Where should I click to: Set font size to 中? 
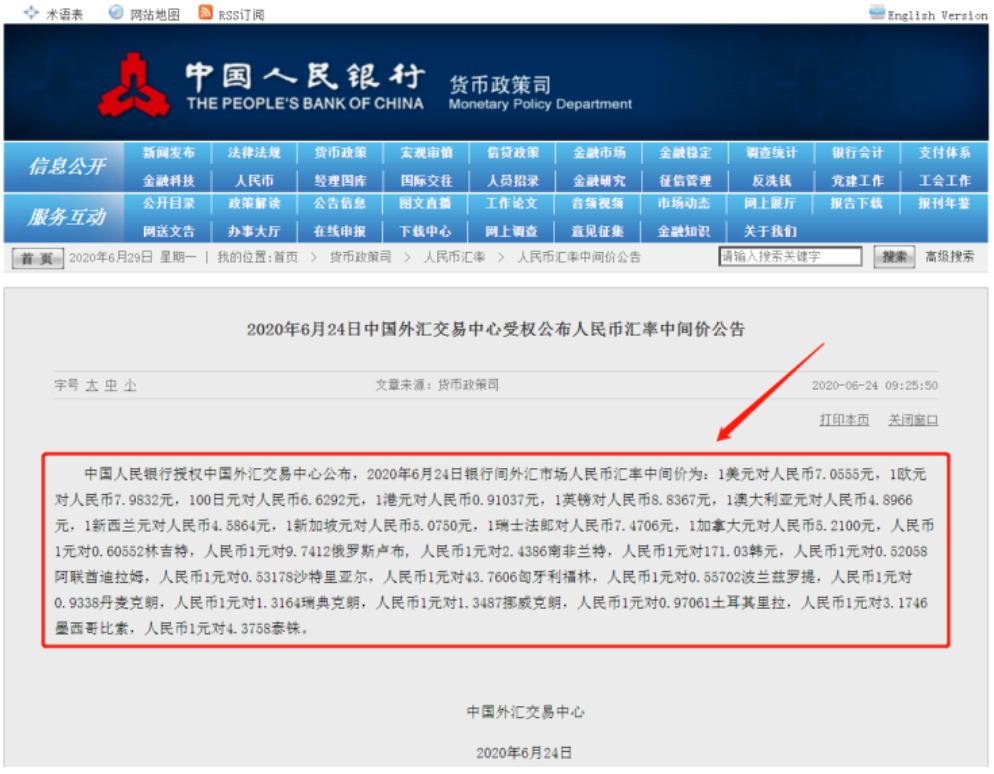pos(111,385)
